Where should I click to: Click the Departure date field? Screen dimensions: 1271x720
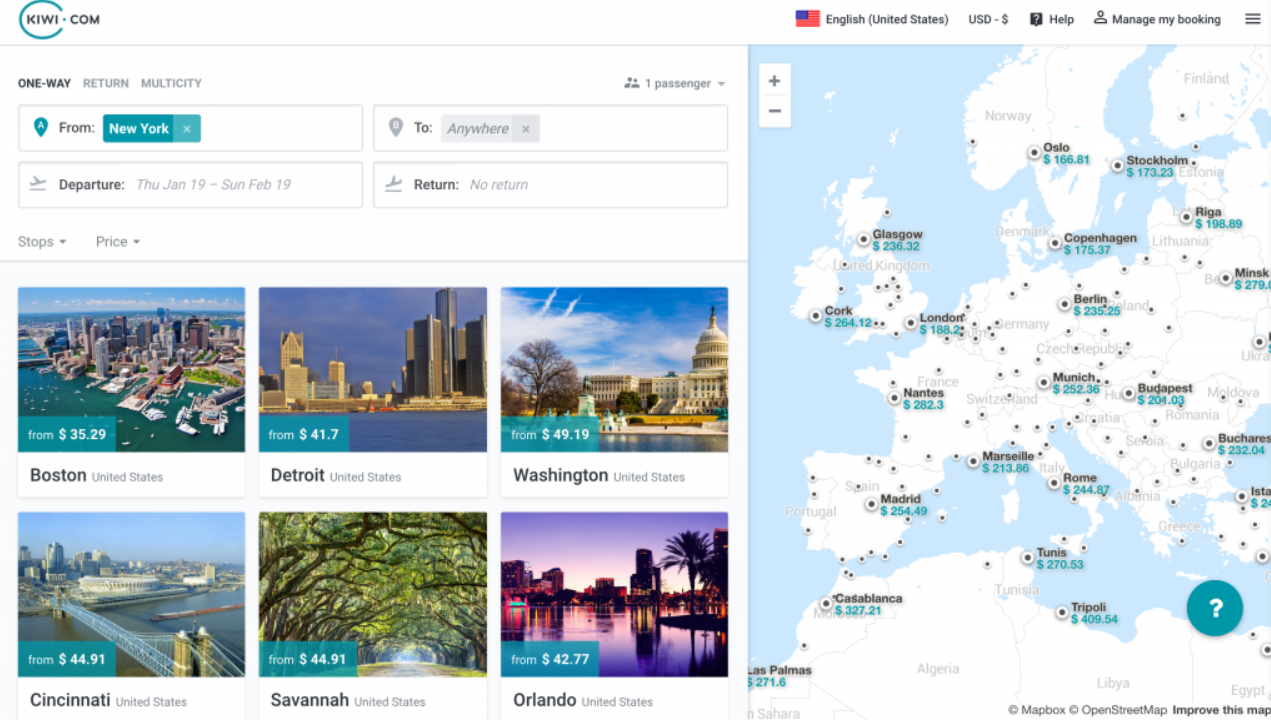click(190, 184)
